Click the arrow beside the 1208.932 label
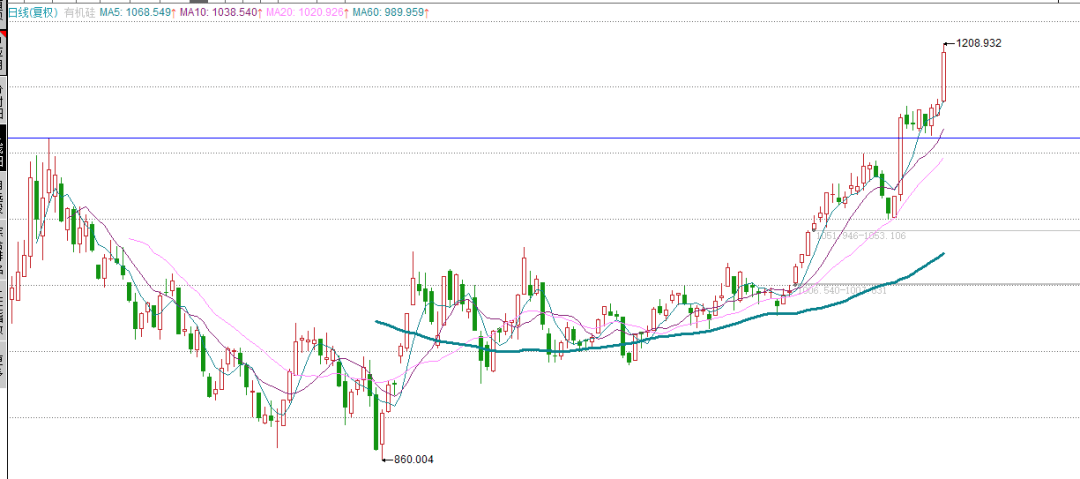 click(949, 43)
